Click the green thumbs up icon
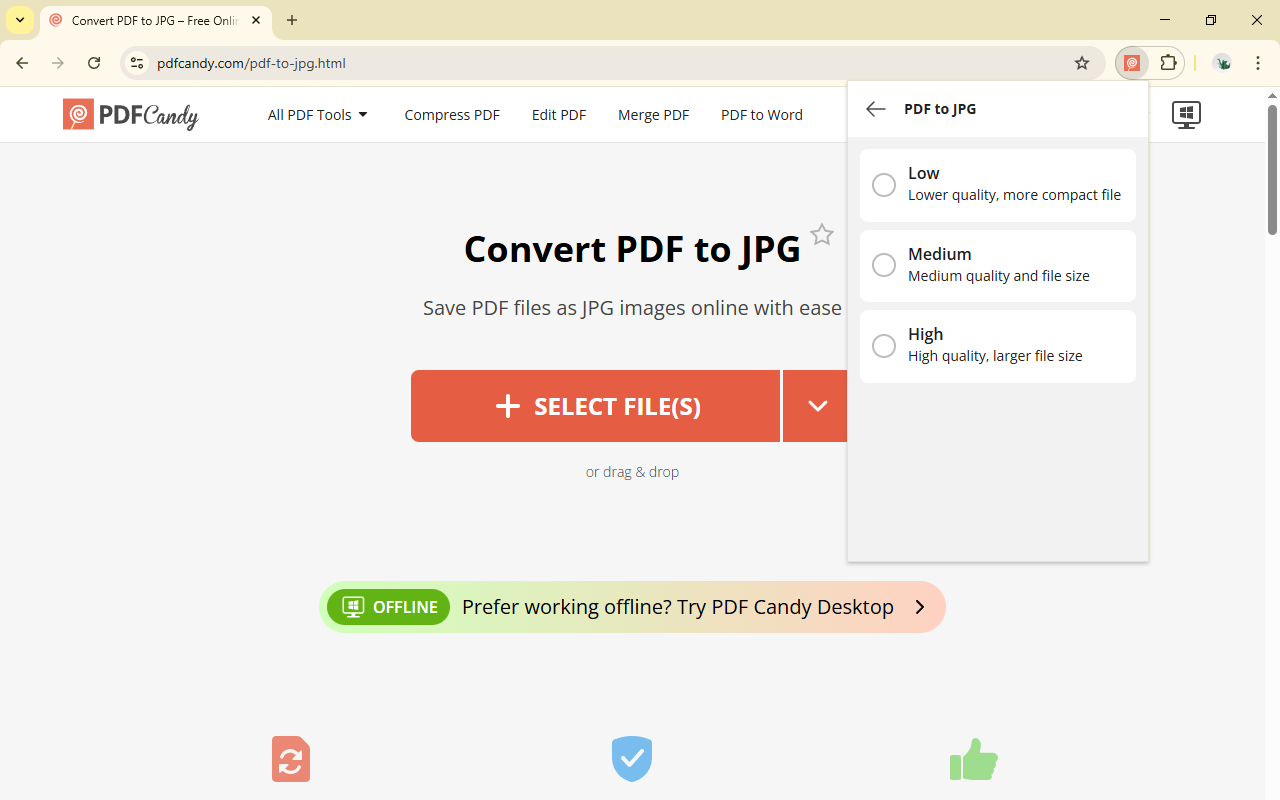Screen dimensions: 1280x800 tap(973, 758)
